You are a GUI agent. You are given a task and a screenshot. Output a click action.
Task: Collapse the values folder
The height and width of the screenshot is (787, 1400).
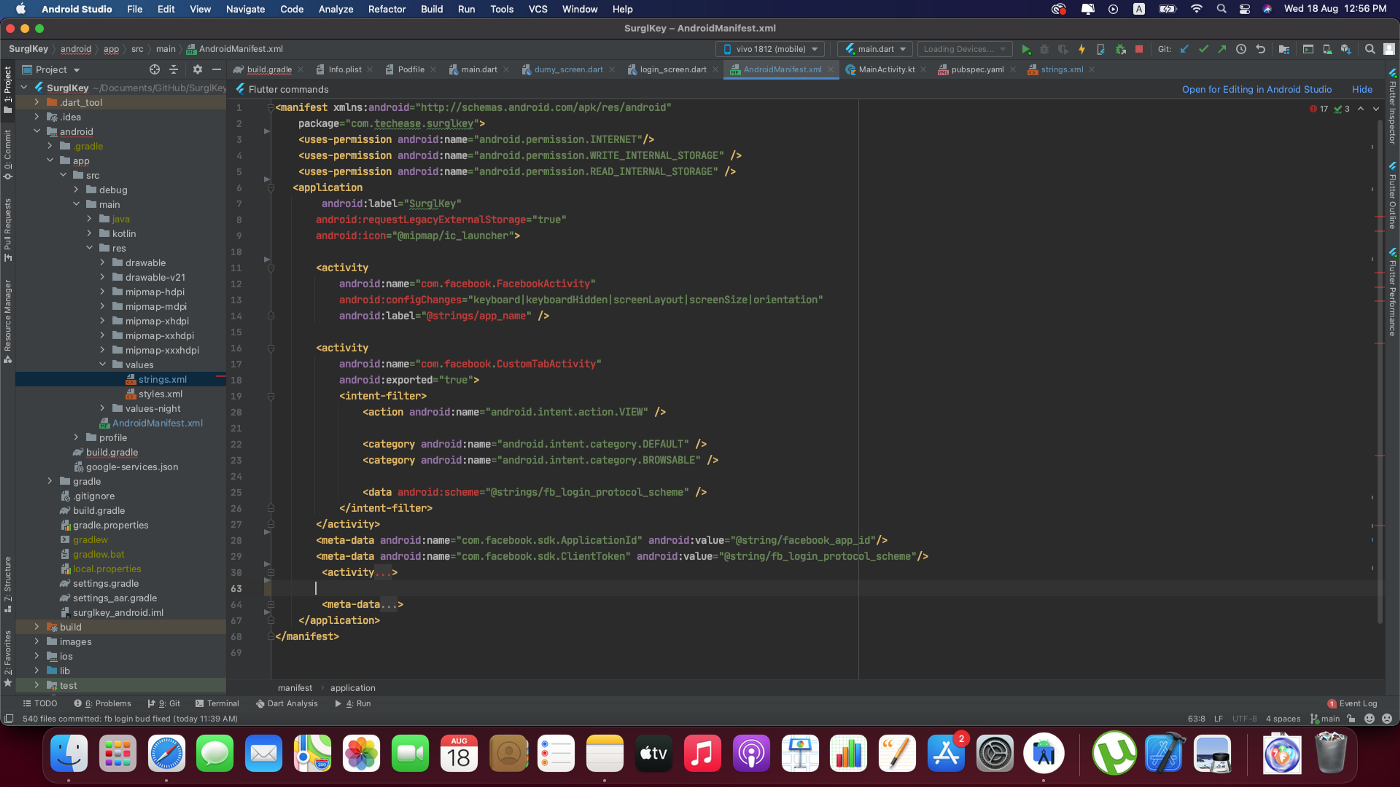pyautogui.click(x=103, y=364)
